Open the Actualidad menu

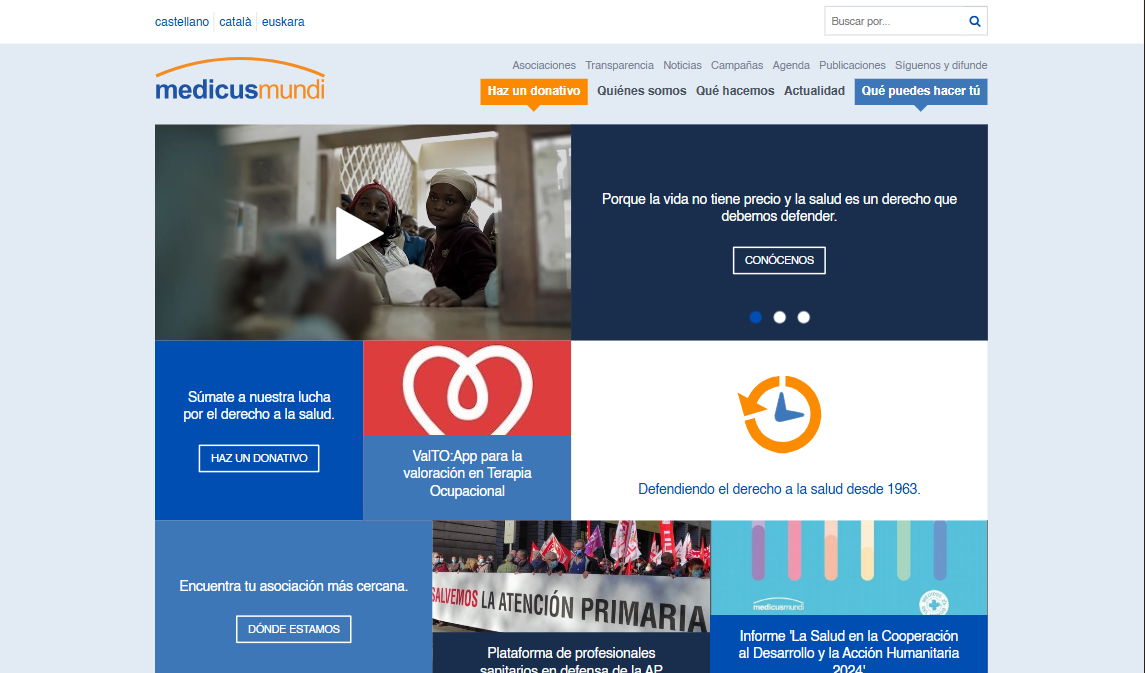(x=814, y=91)
